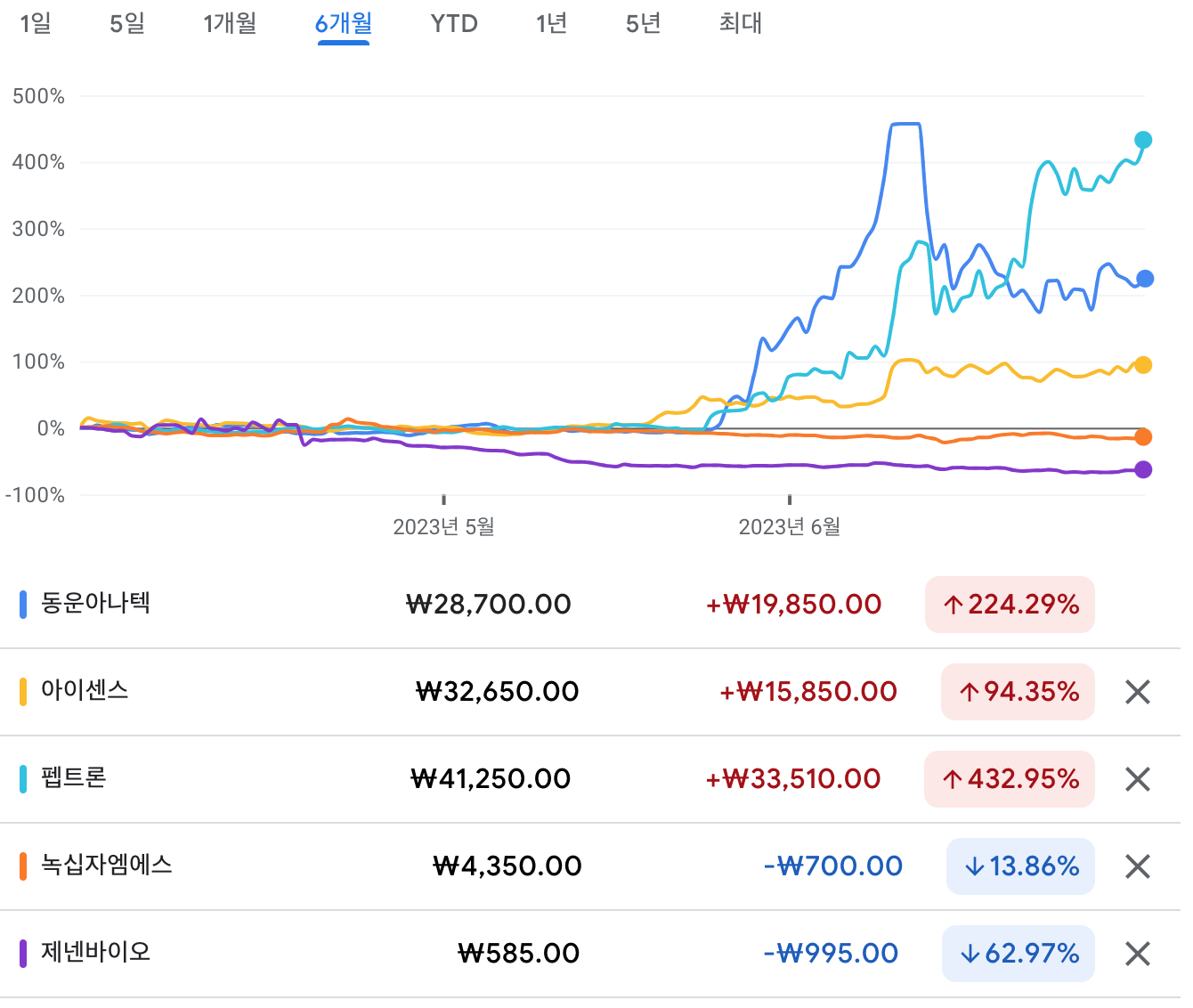Remove 녹십자엠에스 from the comparison
This screenshot has width=1193, height=1008.
(x=1138, y=866)
